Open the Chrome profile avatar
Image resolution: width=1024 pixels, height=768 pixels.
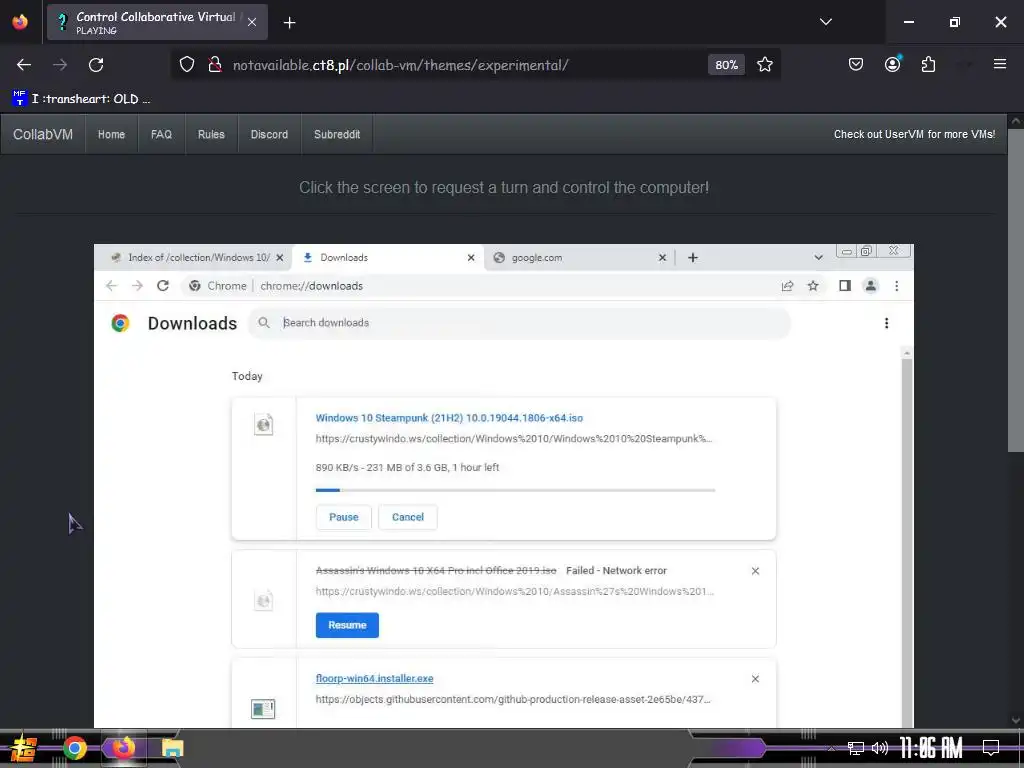(x=871, y=286)
